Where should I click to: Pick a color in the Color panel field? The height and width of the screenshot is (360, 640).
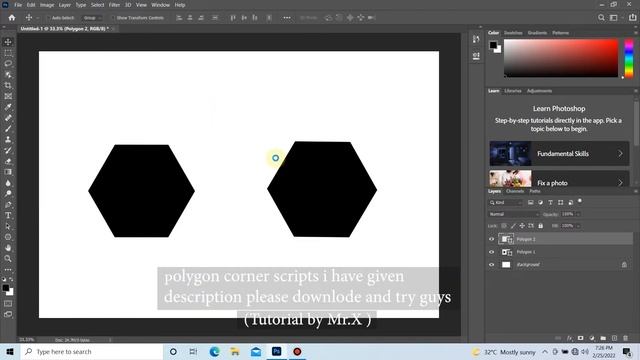561,58
